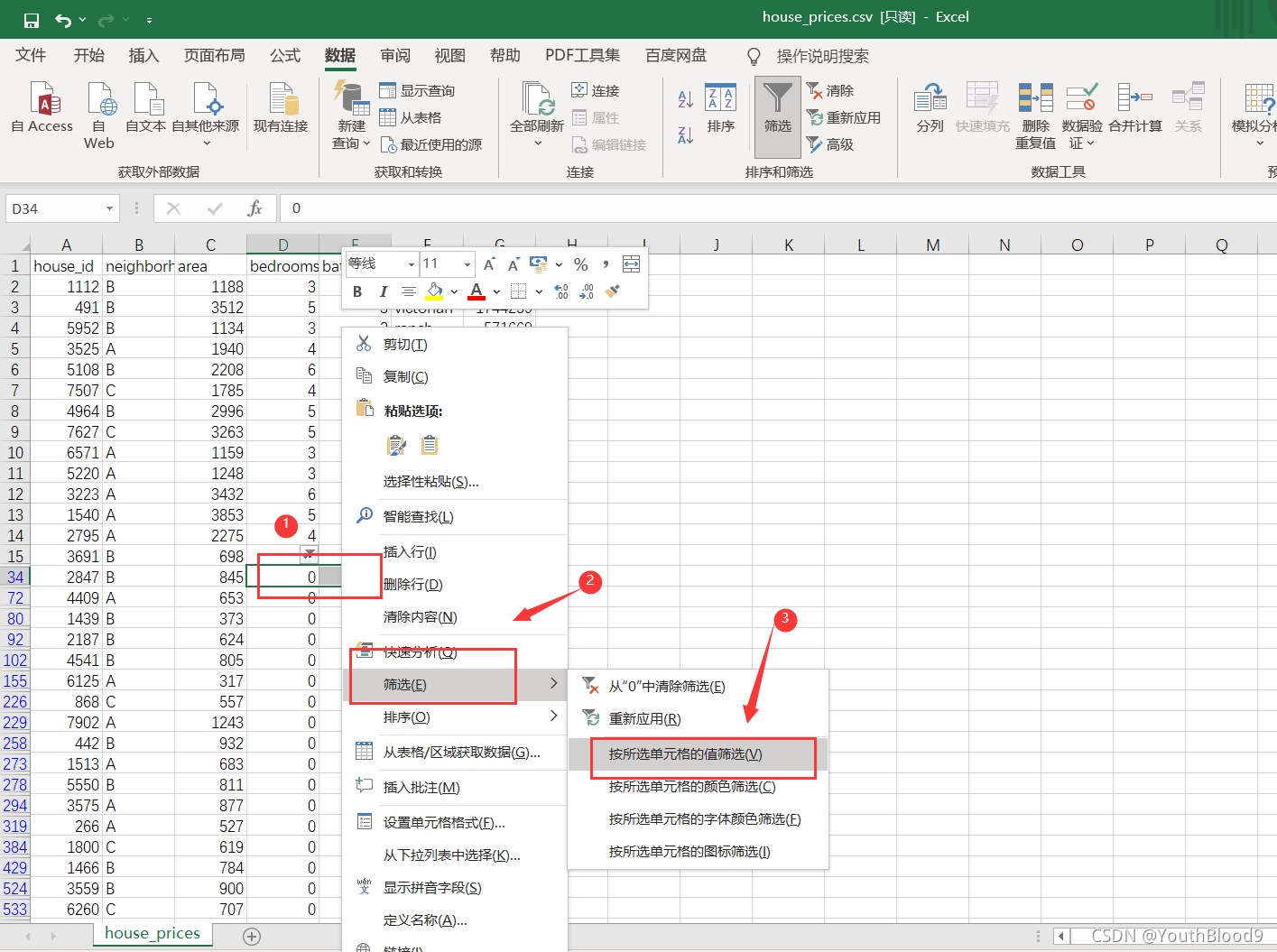Expand Refresh All dropdown

[537, 143]
